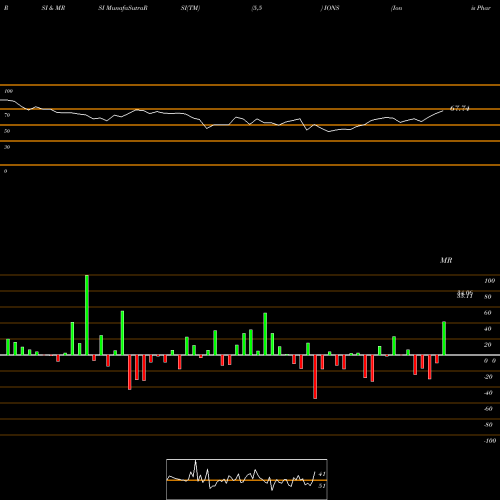500x500 pixels.
Task: Click the 'is Phar' header text
Action: 481,8
